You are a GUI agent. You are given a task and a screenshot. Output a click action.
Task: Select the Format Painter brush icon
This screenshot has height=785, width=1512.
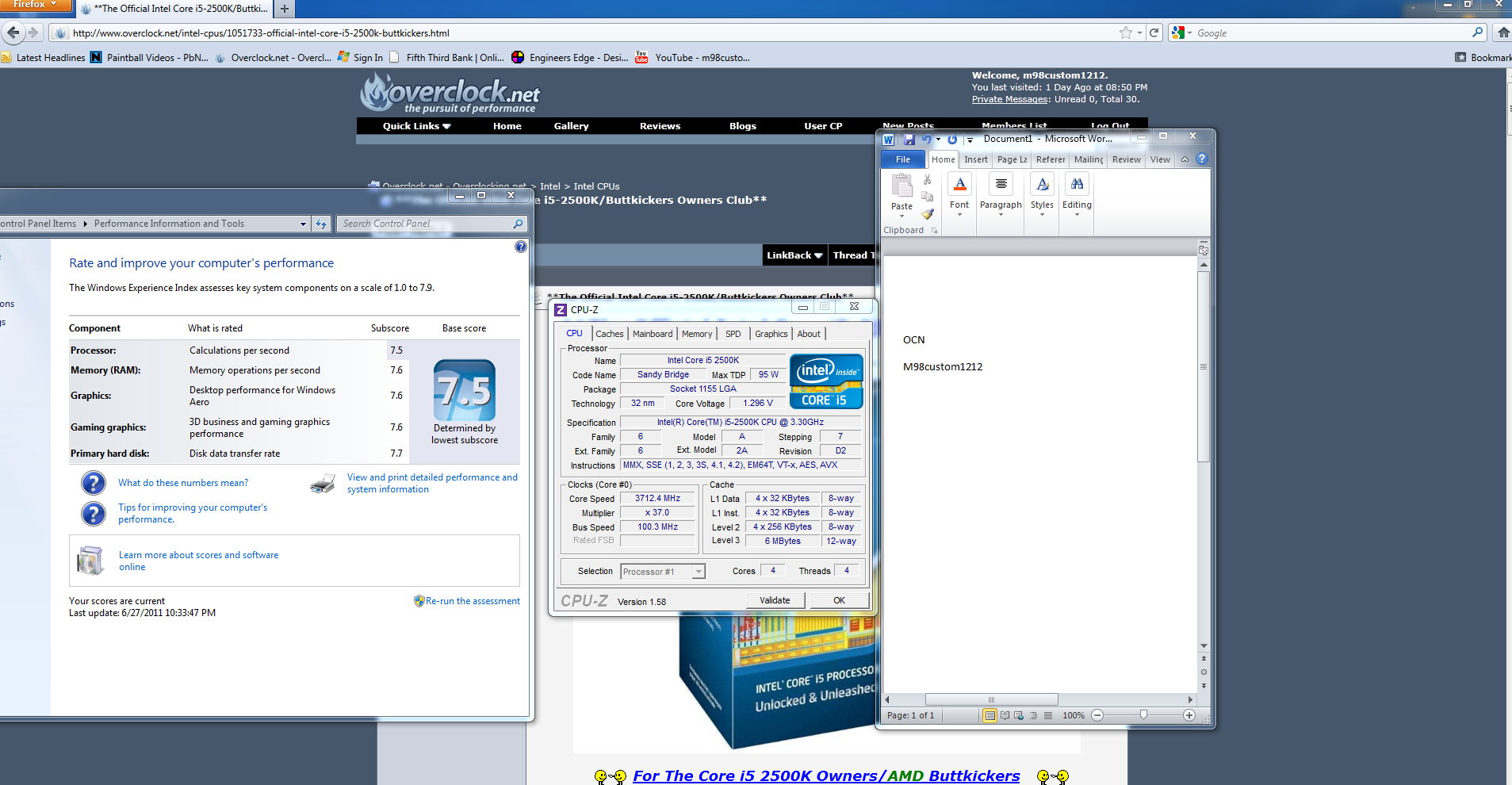[927, 213]
